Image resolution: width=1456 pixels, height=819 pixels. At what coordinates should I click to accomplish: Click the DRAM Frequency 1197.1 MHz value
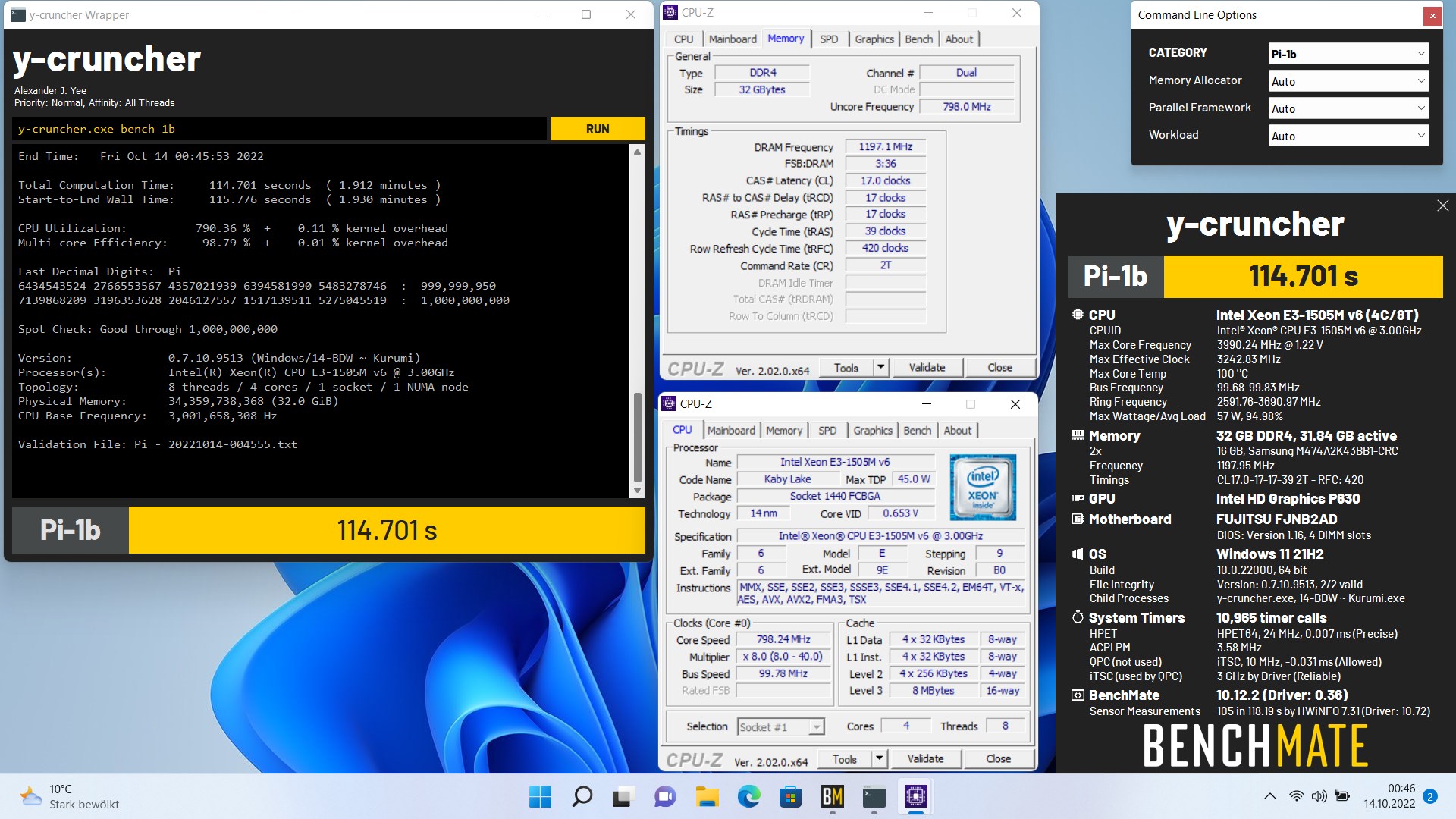click(x=885, y=146)
